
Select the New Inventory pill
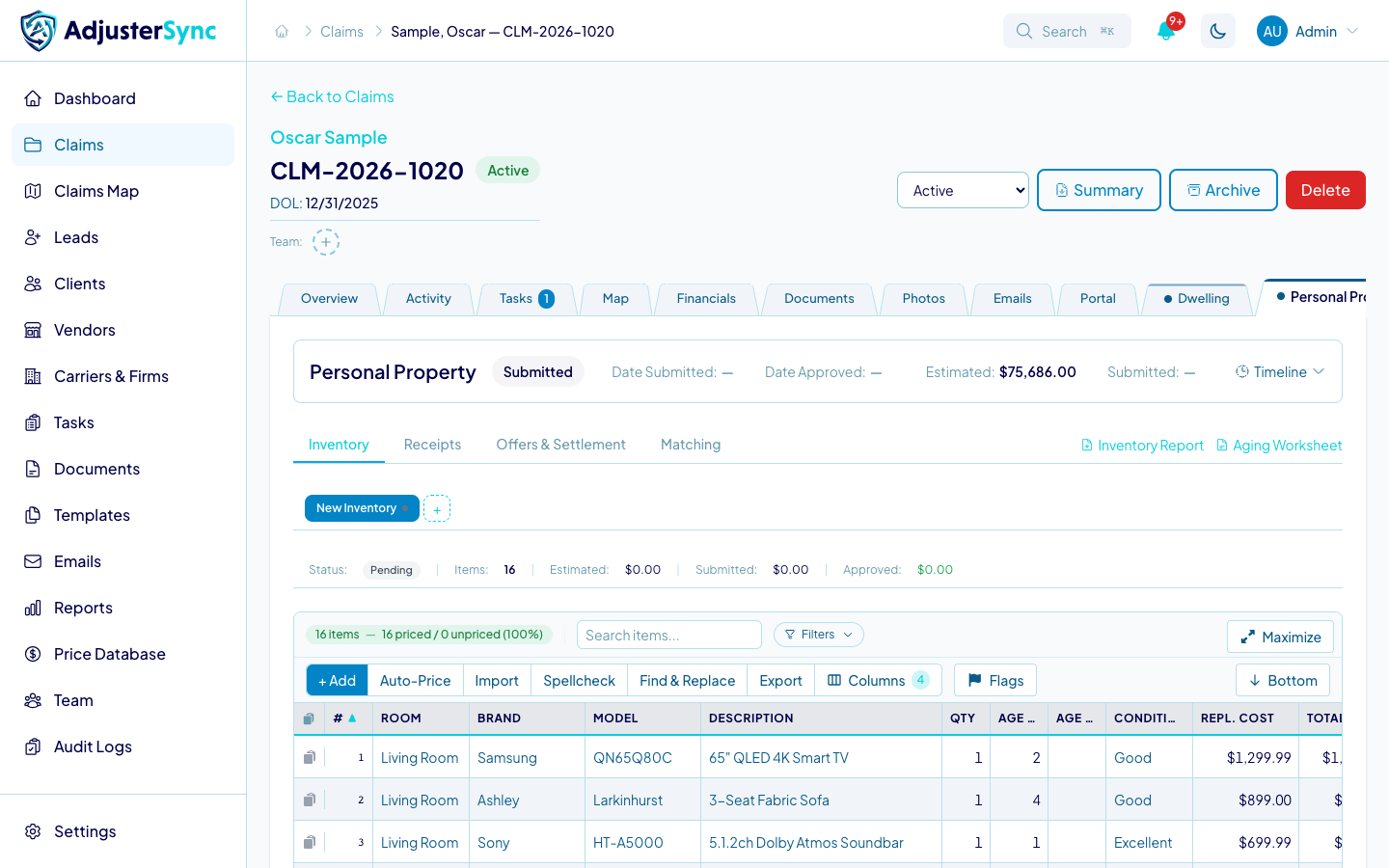[362, 508]
